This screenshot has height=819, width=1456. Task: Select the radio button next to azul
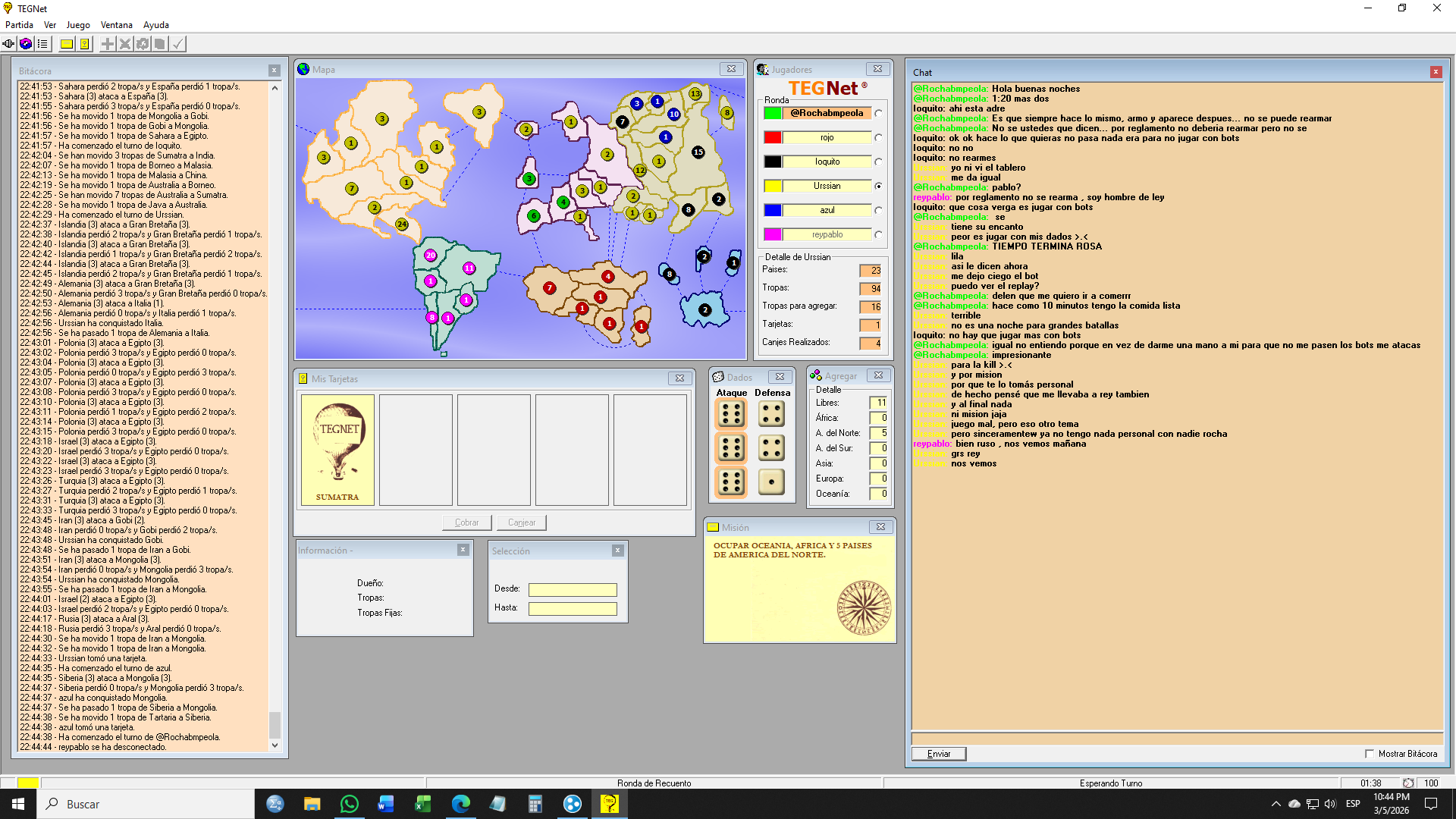878,211
